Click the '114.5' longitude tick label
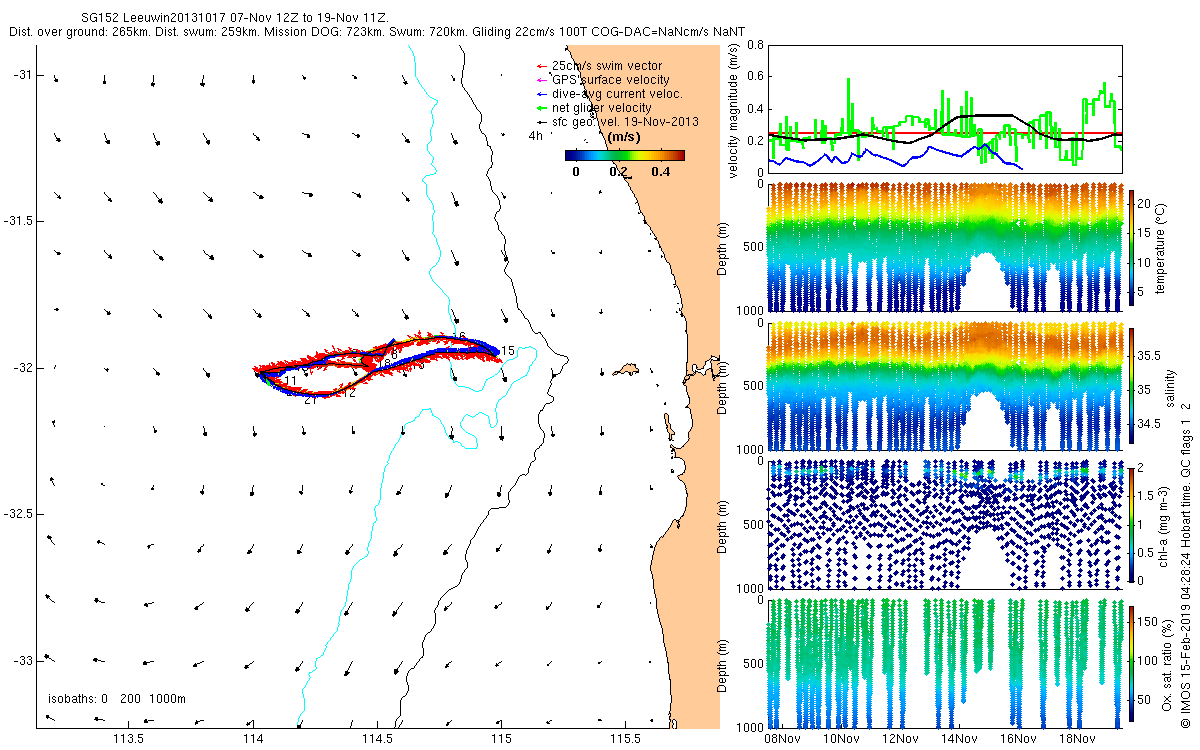 click(377, 740)
